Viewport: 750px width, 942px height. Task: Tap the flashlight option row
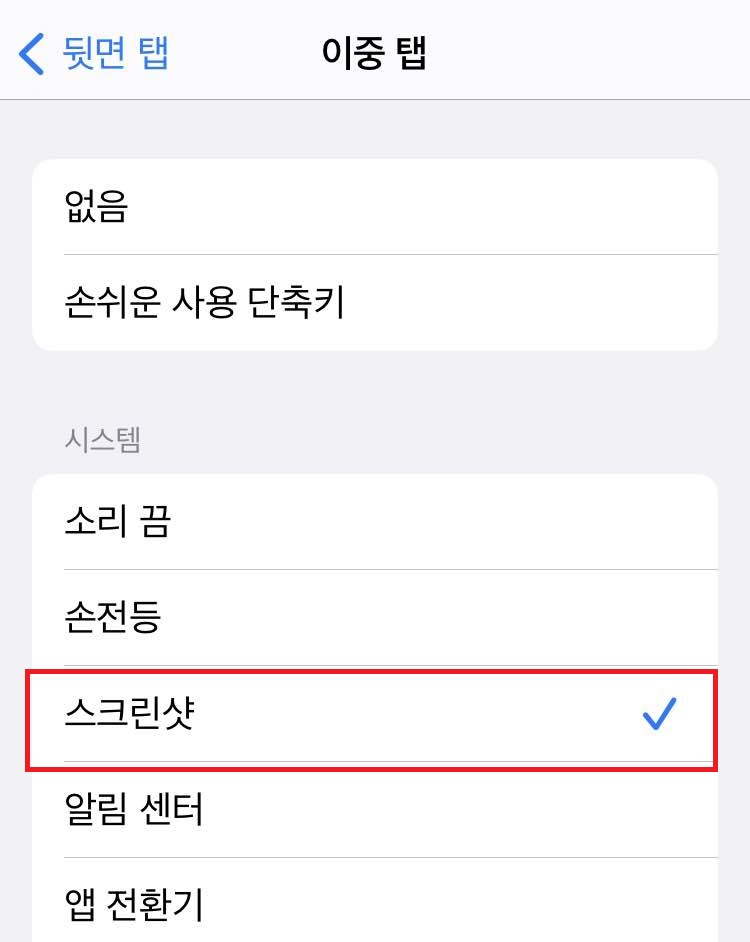(375, 618)
